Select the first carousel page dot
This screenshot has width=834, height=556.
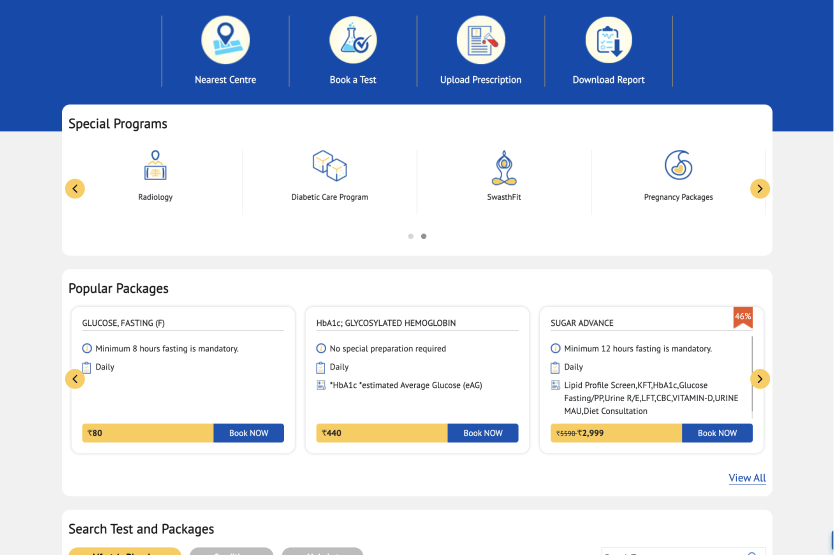click(x=411, y=237)
